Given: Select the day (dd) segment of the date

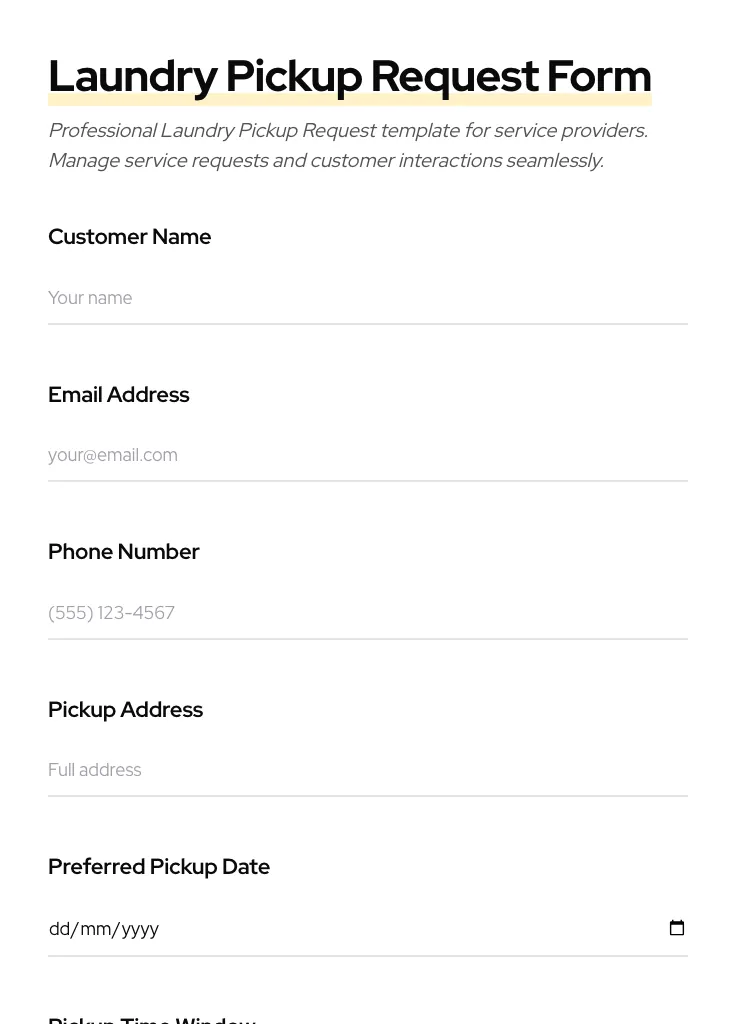Looking at the screenshot, I should (59, 929).
